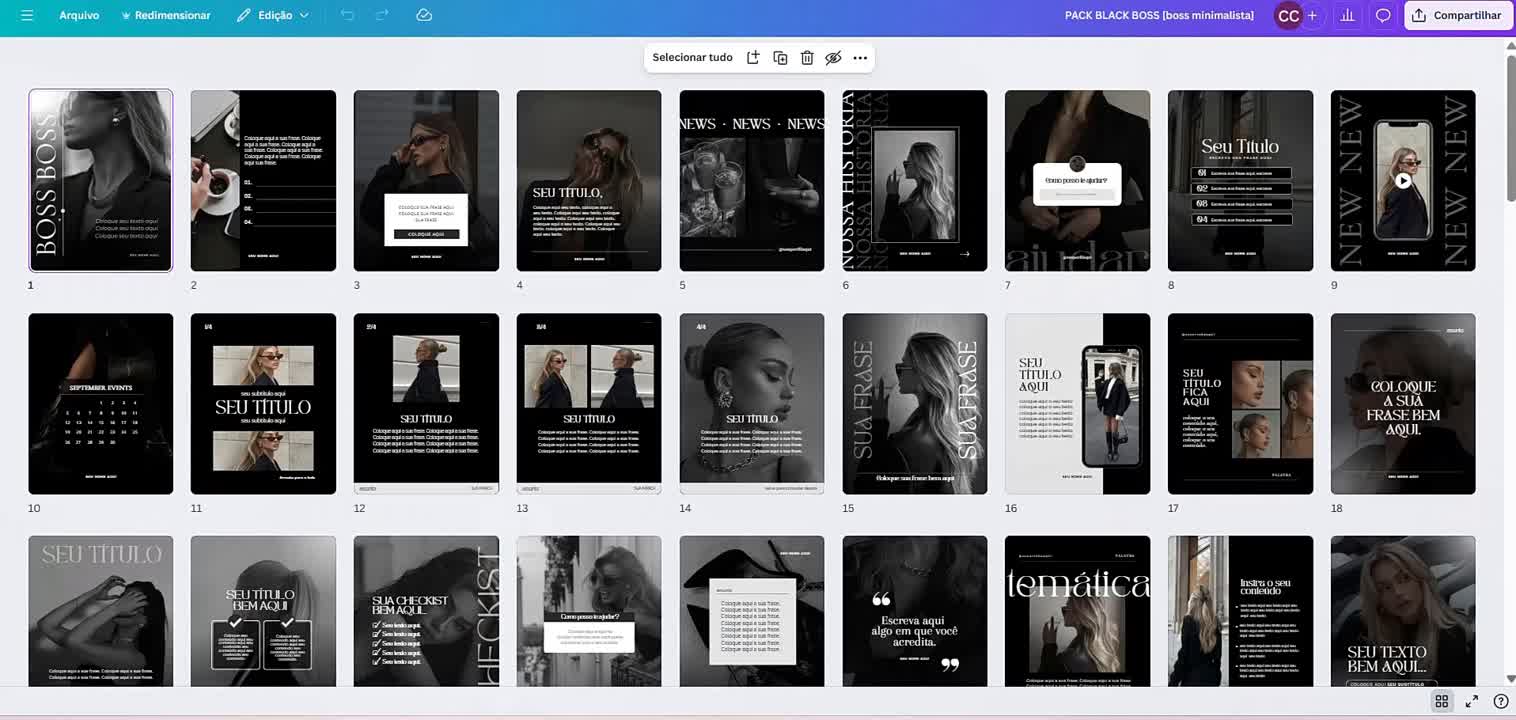Open the analytics chart icon
1516x720 pixels.
coord(1348,16)
